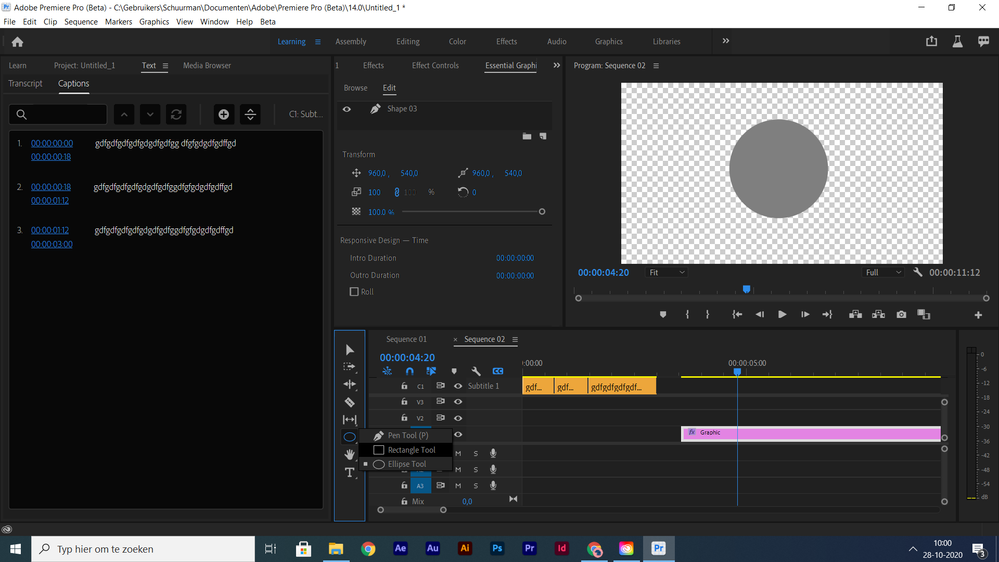Click caption 1 start timecode 00:00:00:00
999x562 pixels.
coord(52,143)
